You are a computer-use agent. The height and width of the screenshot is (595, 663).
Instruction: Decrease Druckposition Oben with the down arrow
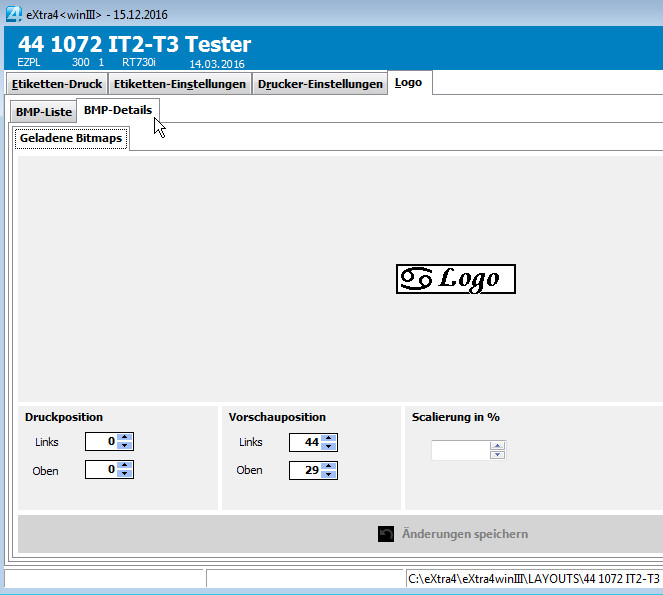[125, 474]
